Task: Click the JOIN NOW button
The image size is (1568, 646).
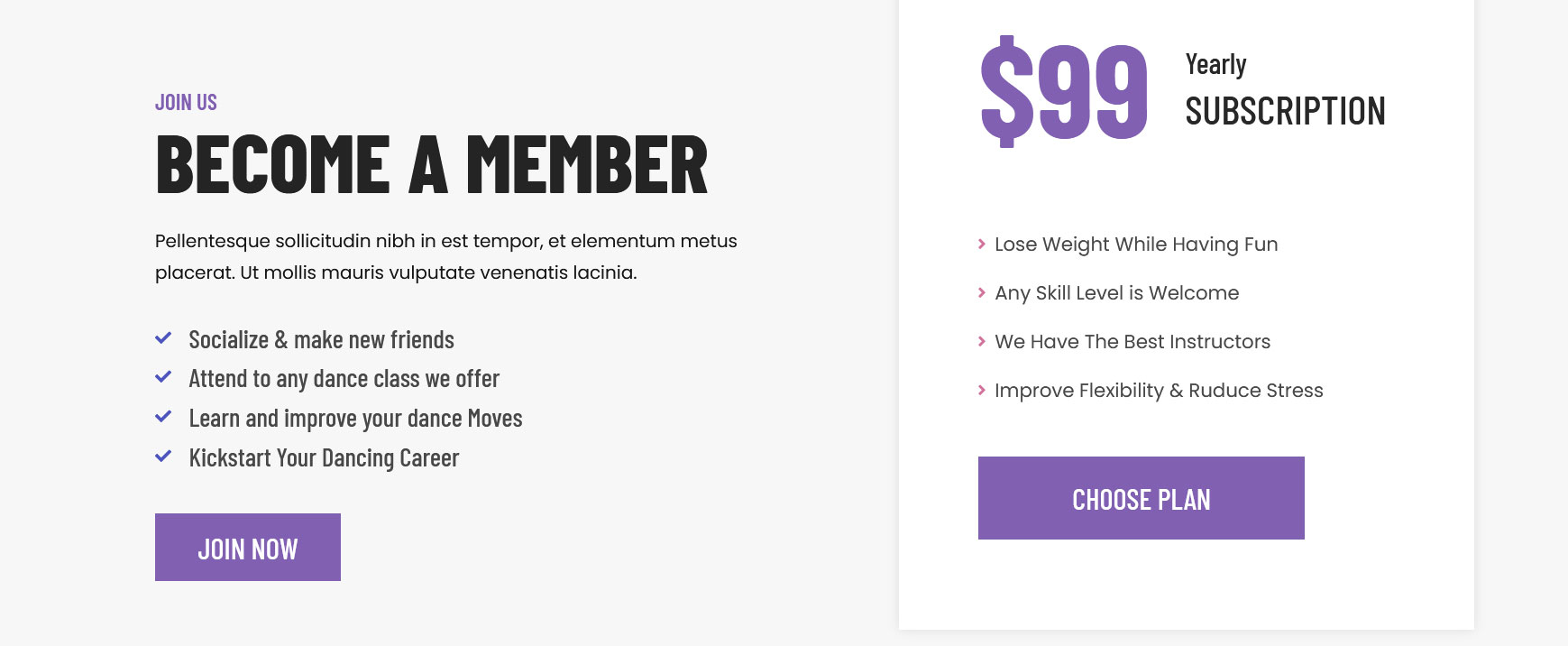Action: (x=248, y=547)
